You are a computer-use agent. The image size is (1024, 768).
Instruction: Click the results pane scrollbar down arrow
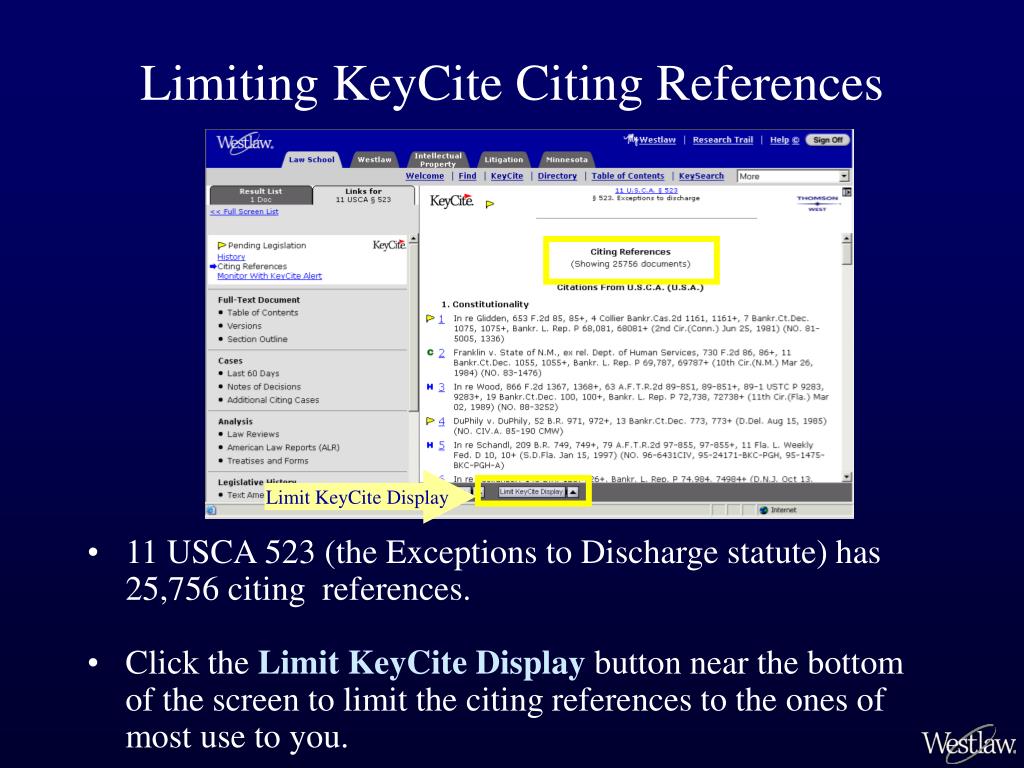847,477
